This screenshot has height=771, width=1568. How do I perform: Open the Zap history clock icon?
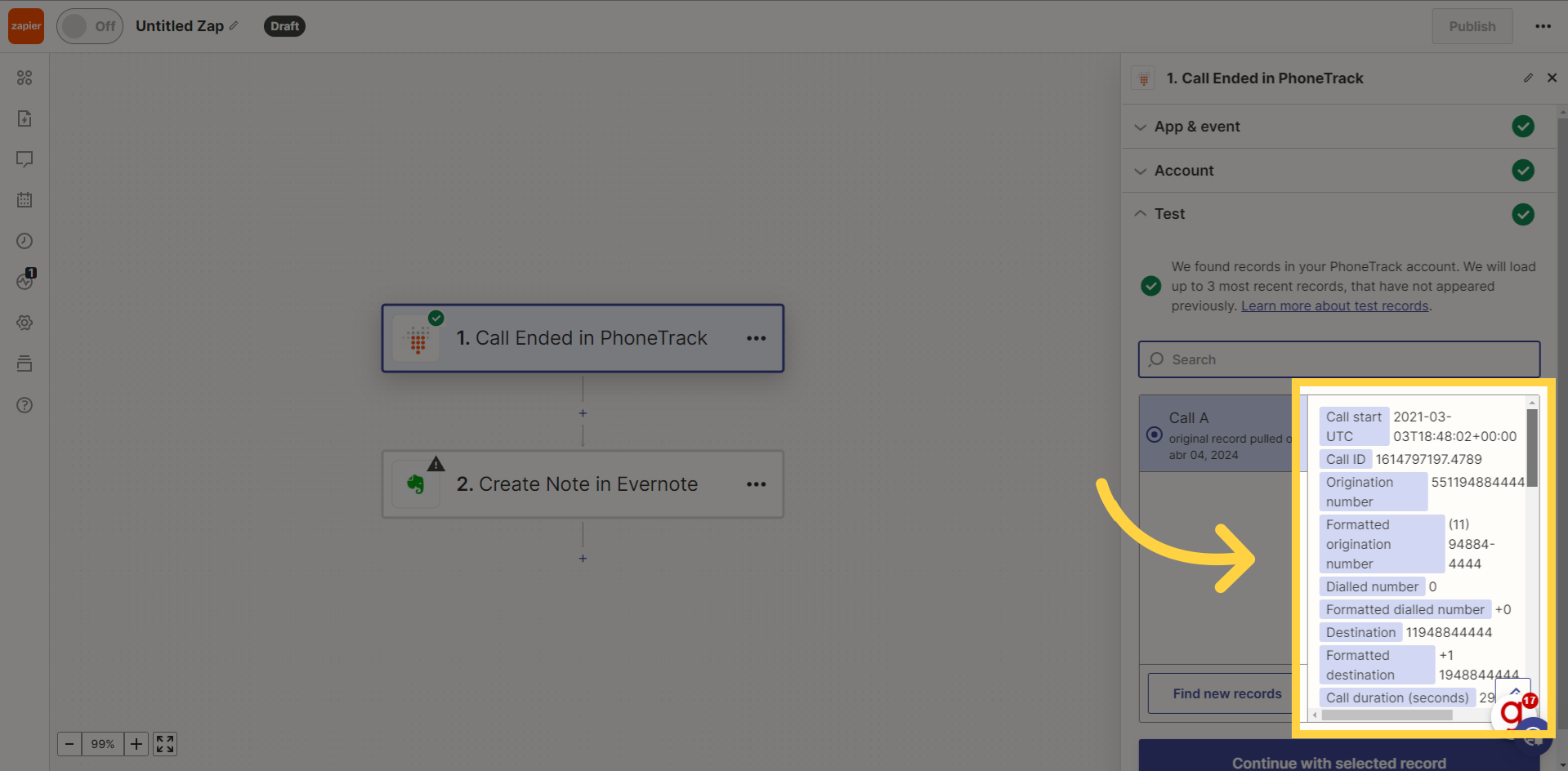[x=25, y=241]
